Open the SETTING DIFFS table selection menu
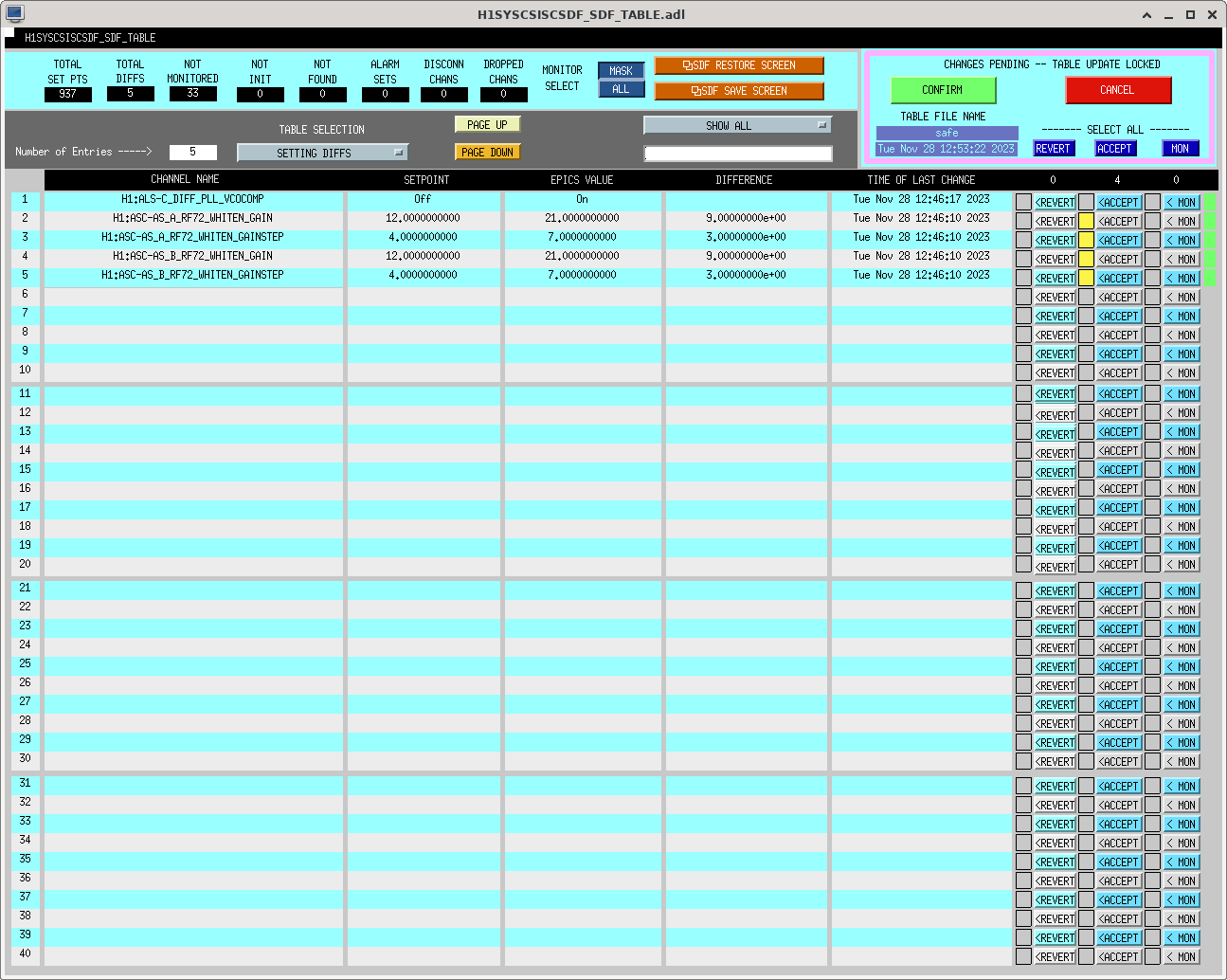 (322, 153)
